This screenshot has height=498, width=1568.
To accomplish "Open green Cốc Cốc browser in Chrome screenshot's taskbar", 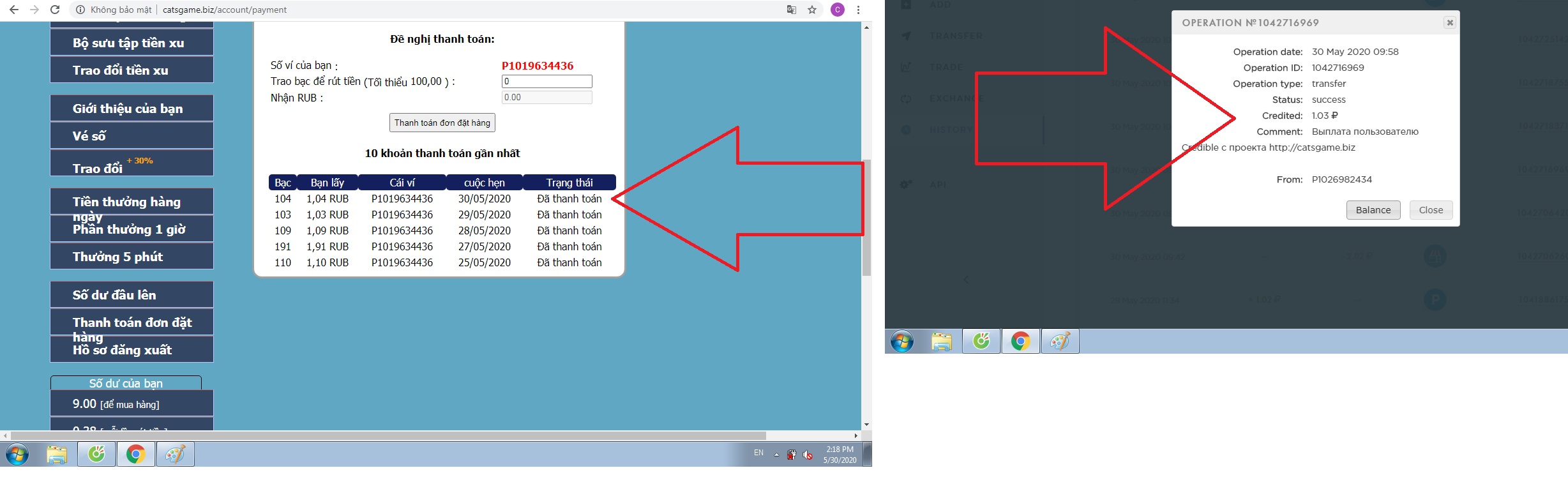I will tap(96, 455).
